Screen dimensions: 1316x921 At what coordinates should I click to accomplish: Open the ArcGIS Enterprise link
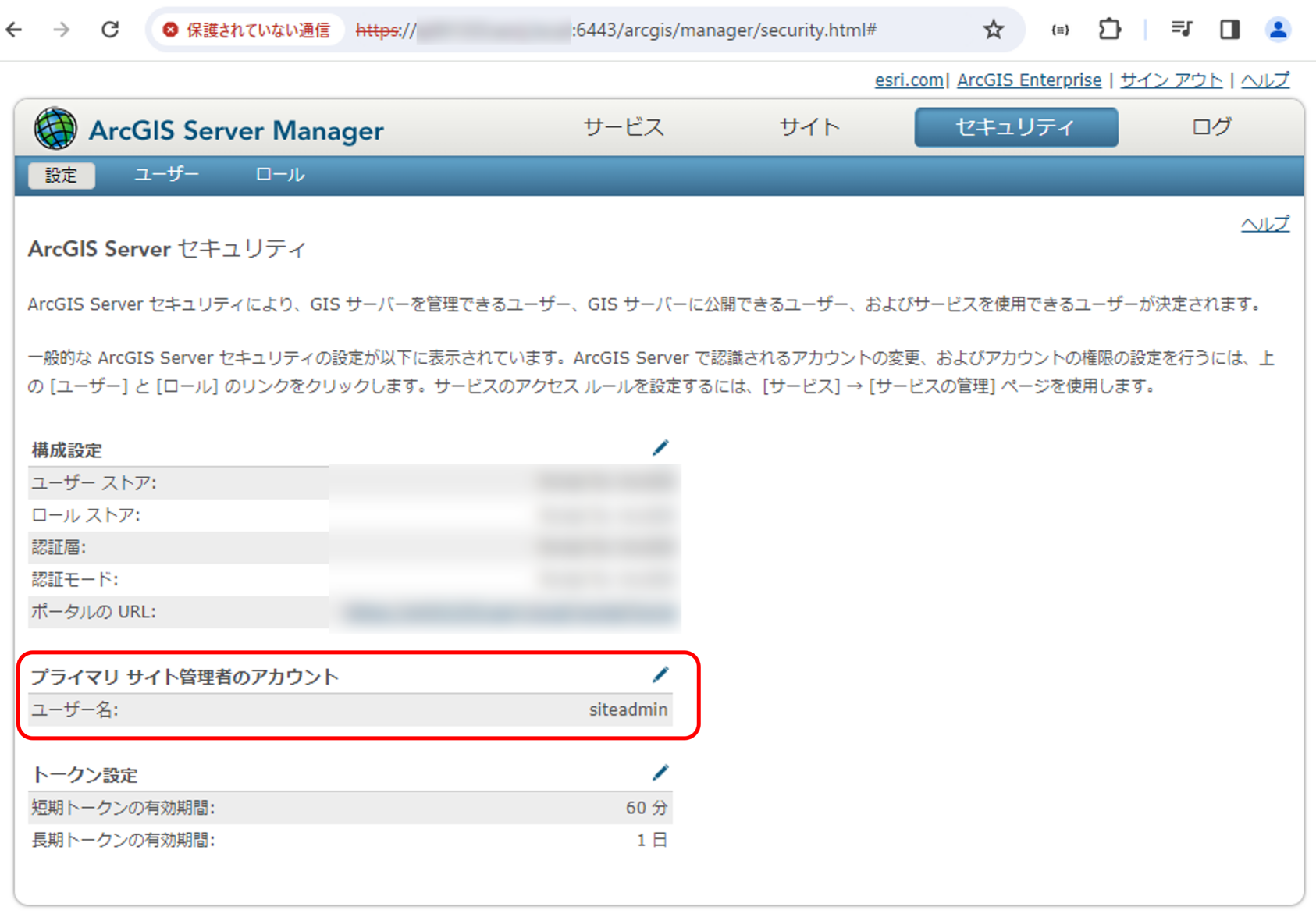tap(1029, 80)
